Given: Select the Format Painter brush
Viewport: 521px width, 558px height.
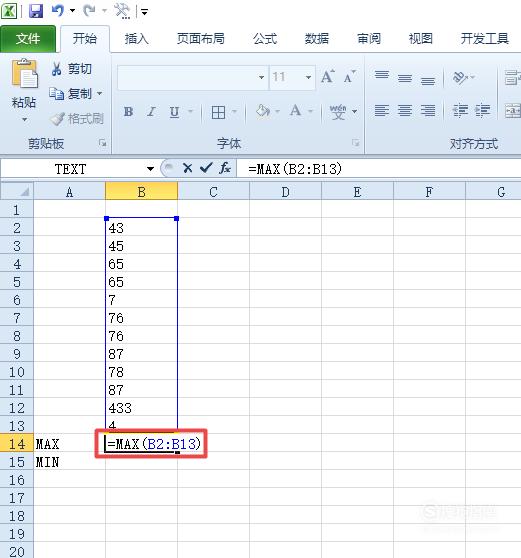Looking at the screenshot, I should point(57,119).
